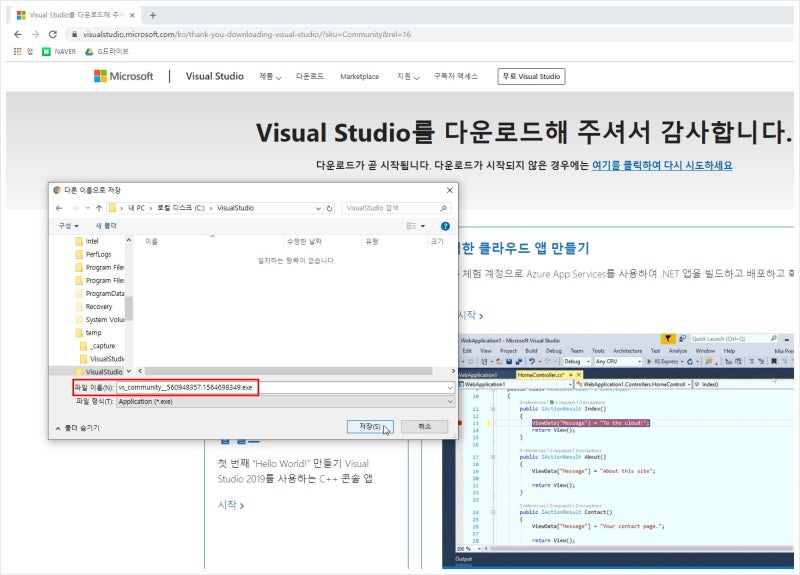800x575 pixels.
Task: Click 여기를 클릭하여 다시 시도하세요 link
Action: (662, 165)
